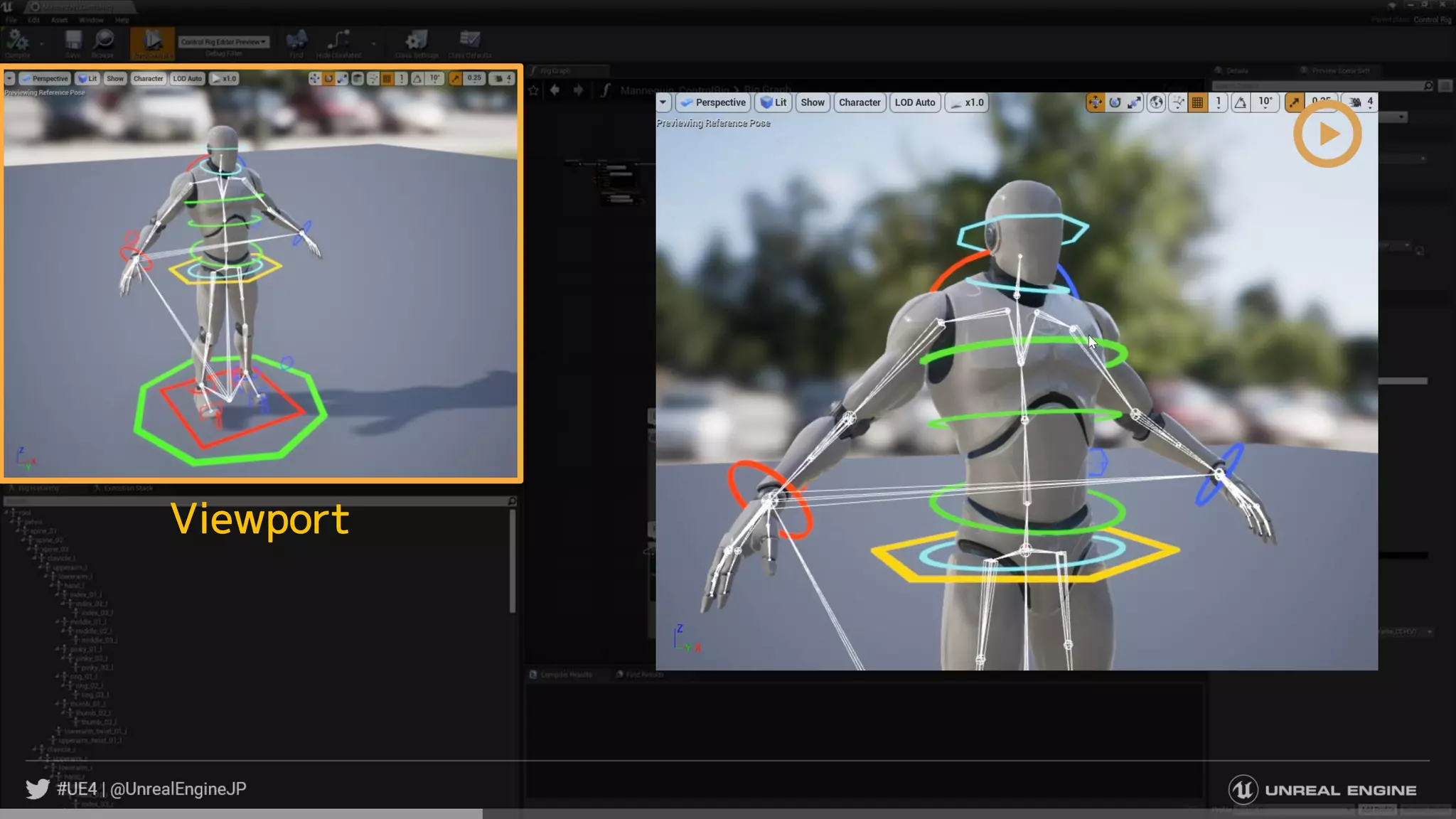Image resolution: width=1456 pixels, height=819 pixels.
Task: Toggle grid snap icon in enlarged viewport
Action: click(x=1198, y=102)
